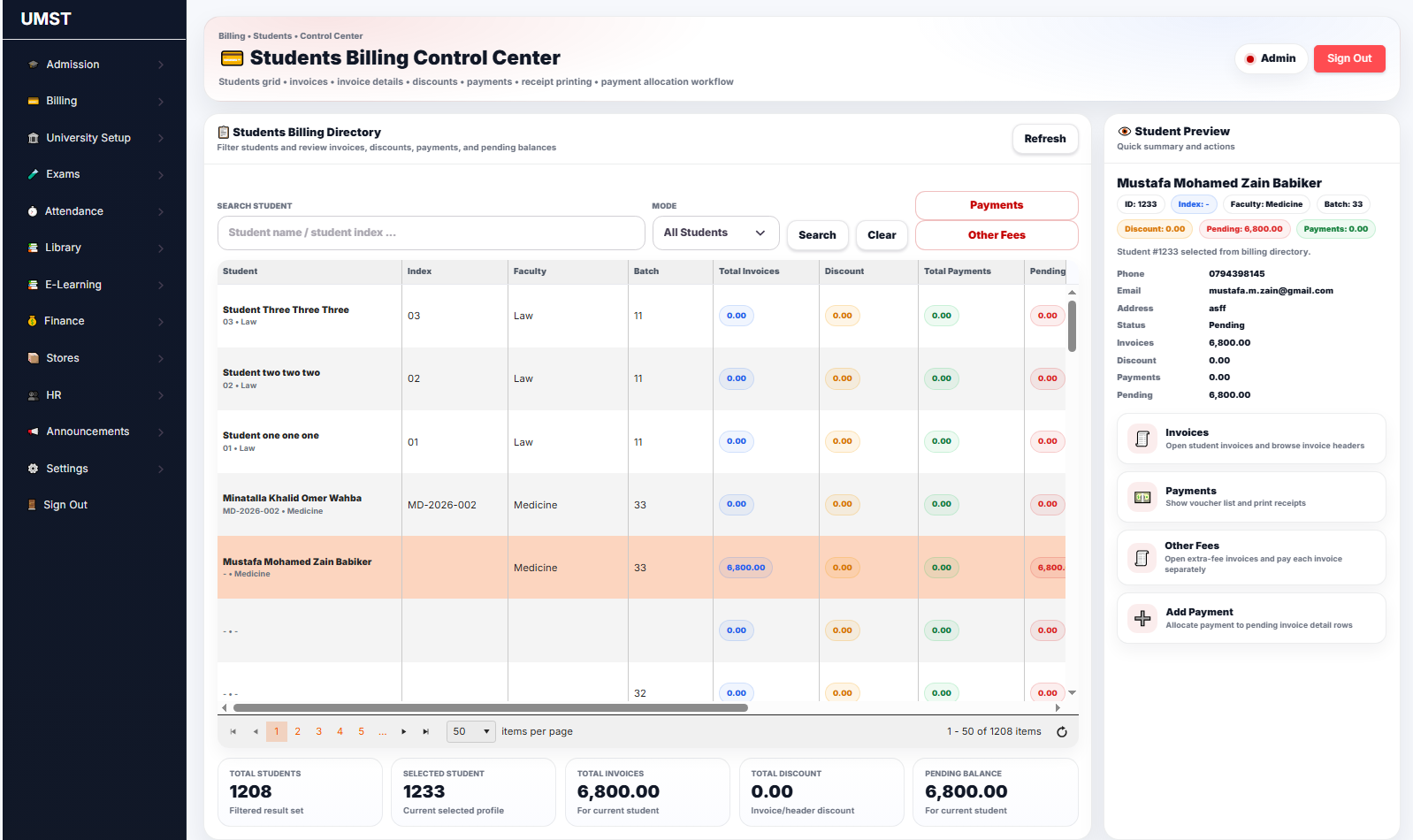Expand the Finance menu chevron
1413x840 pixels.
[x=161, y=321]
